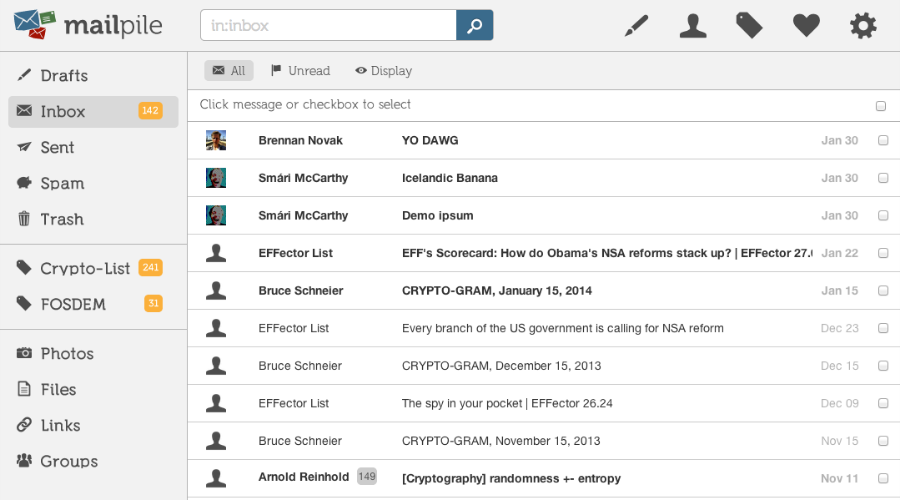Viewport: 900px width, 500px height.
Task: Open Drafts in the sidebar
Action: point(93,75)
